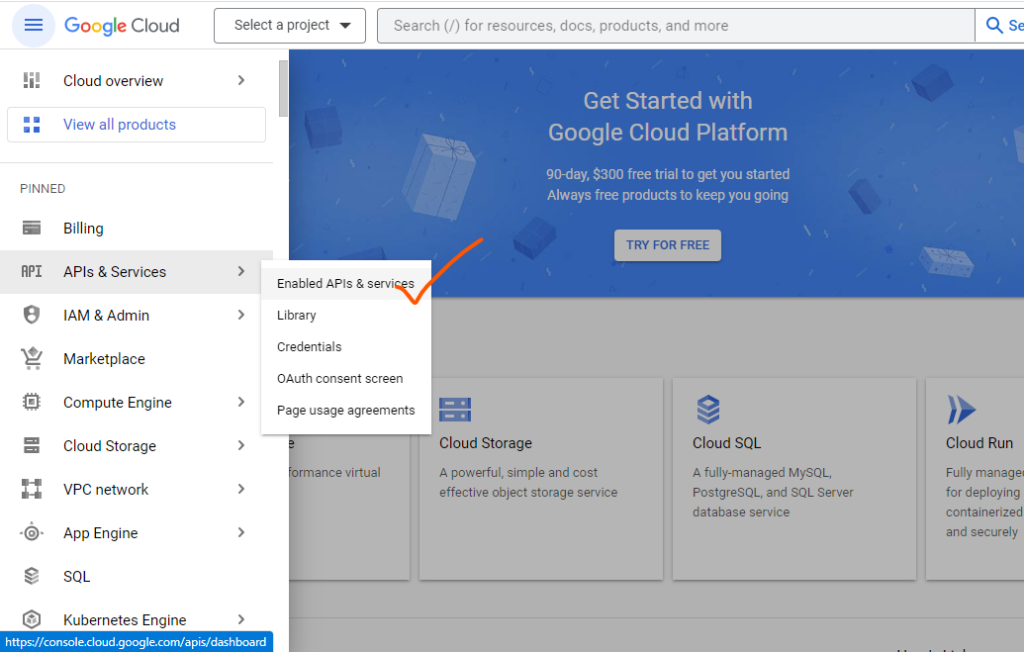The height and width of the screenshot is (652, 1024).
Task: Expand the APIs & Services submenu arrow
Action: (x=241, y=271)
